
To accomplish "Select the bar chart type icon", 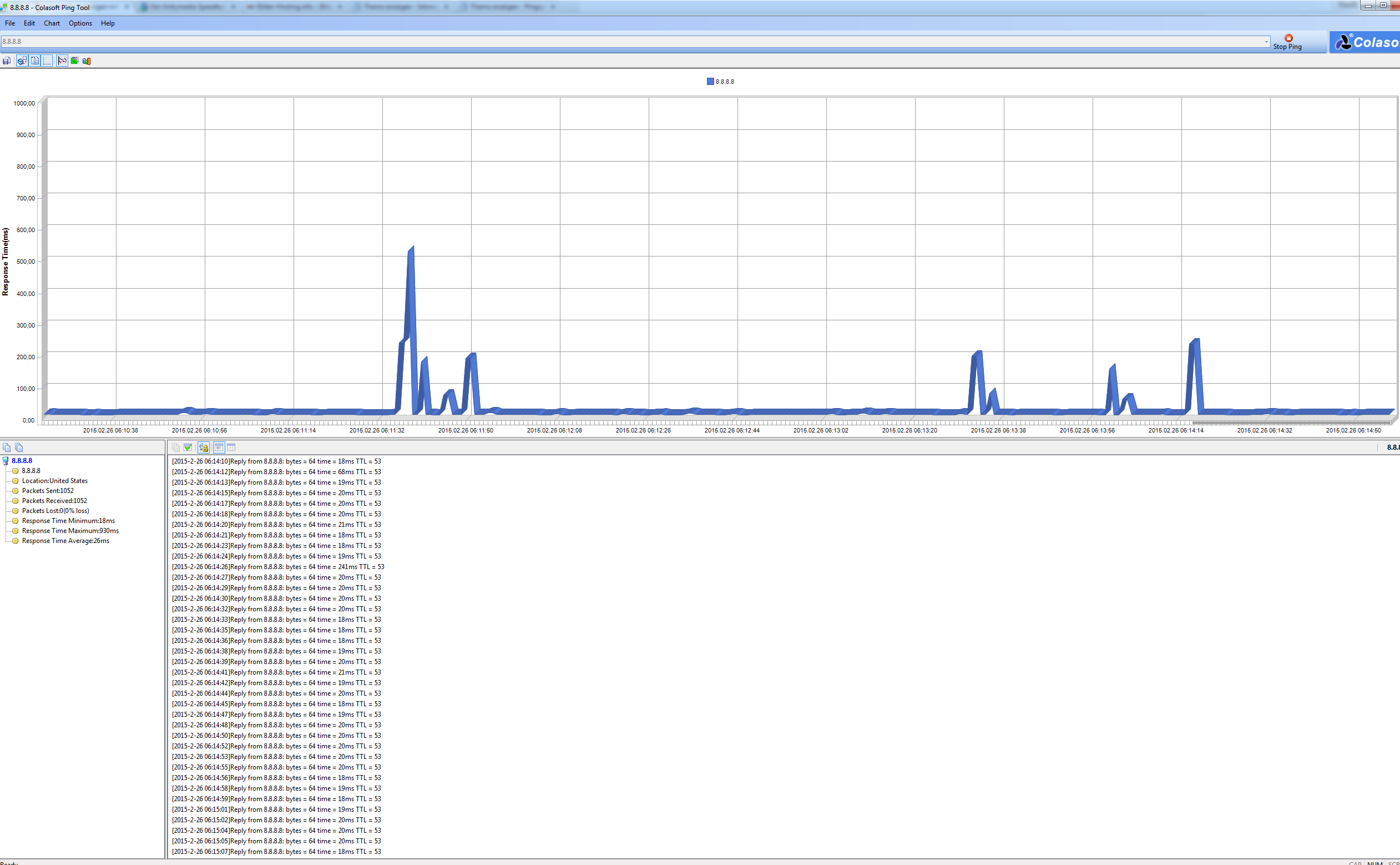I will pyautogui.click(x=87, y=61).
